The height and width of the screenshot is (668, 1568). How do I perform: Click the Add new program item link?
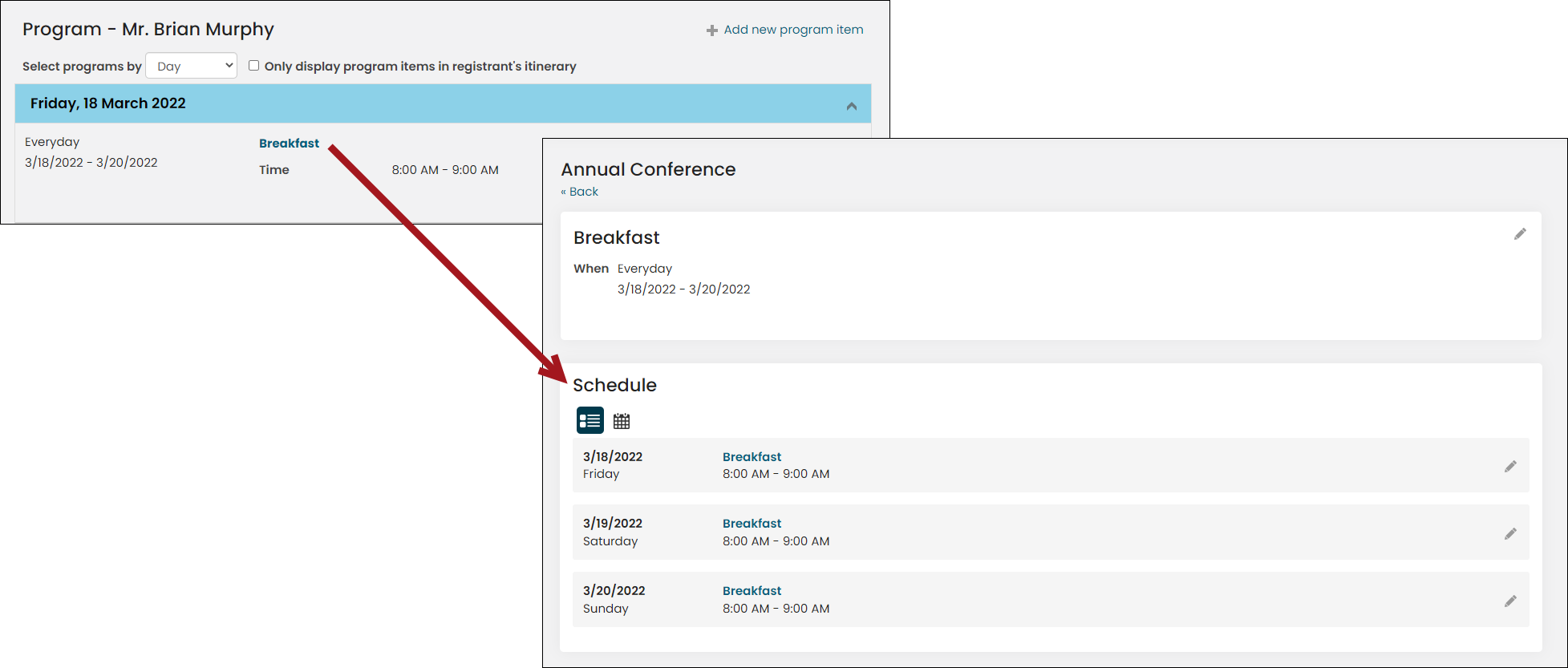(x=793, y=30)
